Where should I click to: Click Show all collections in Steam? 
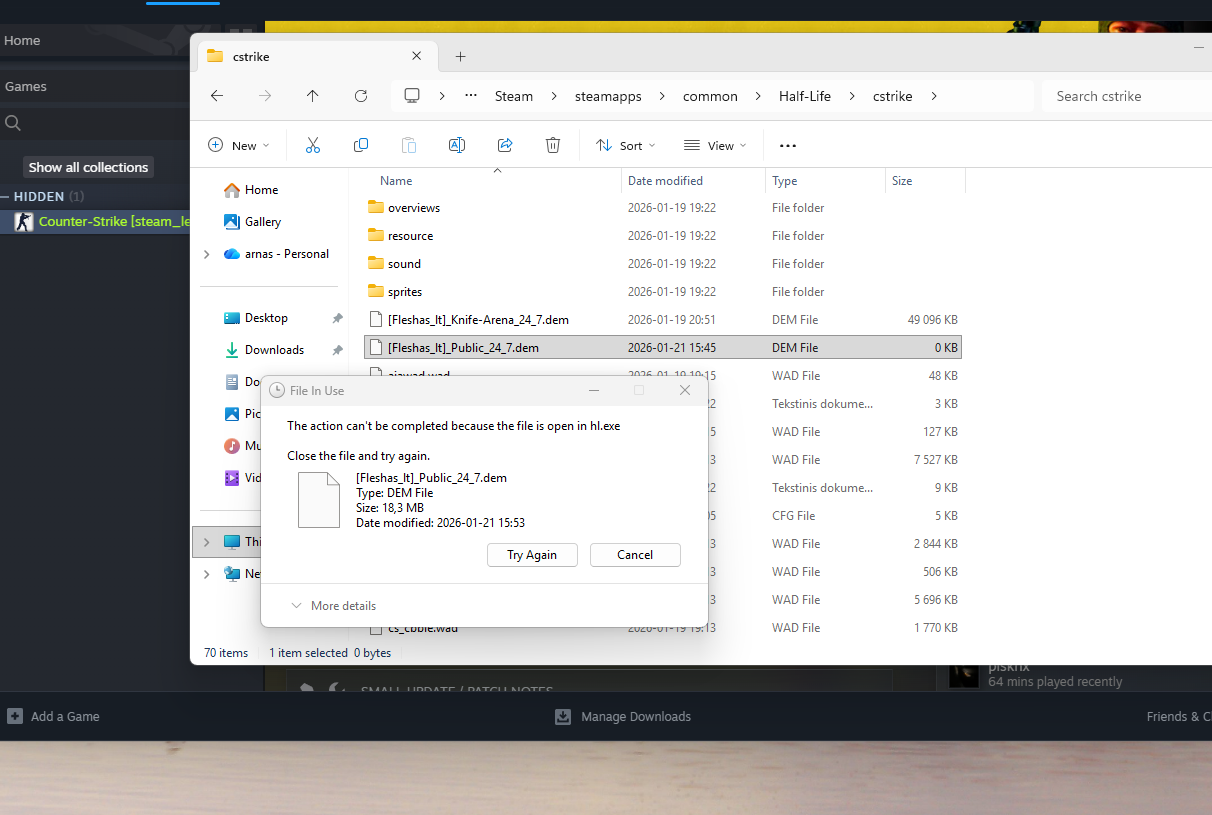88,167
